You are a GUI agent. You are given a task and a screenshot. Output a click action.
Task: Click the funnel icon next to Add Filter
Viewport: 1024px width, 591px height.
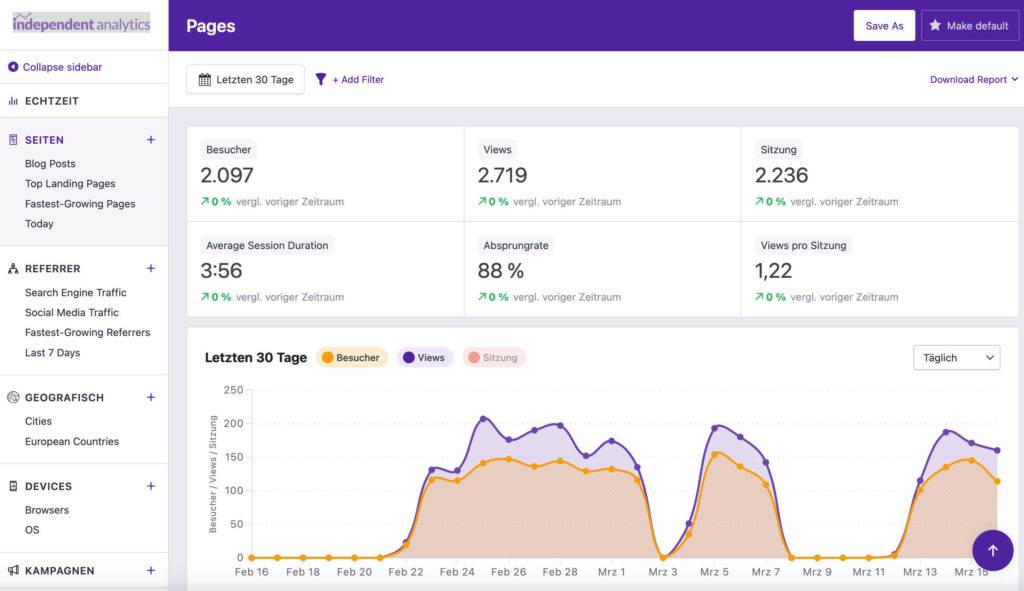320,79
